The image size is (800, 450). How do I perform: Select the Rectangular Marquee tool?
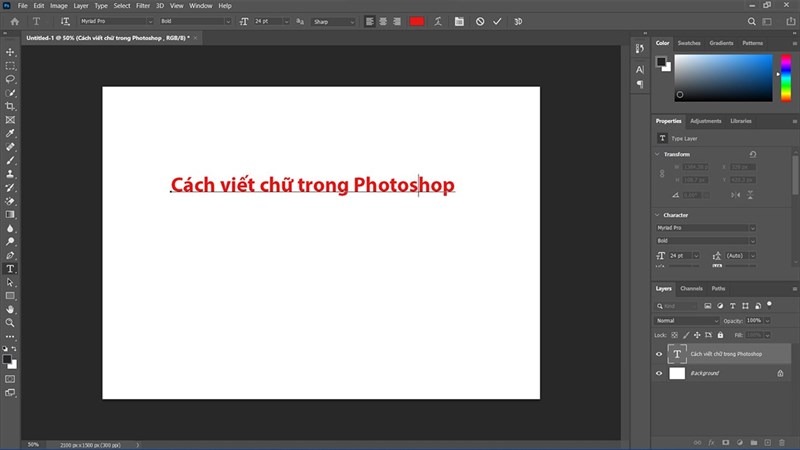coord(10,66)
